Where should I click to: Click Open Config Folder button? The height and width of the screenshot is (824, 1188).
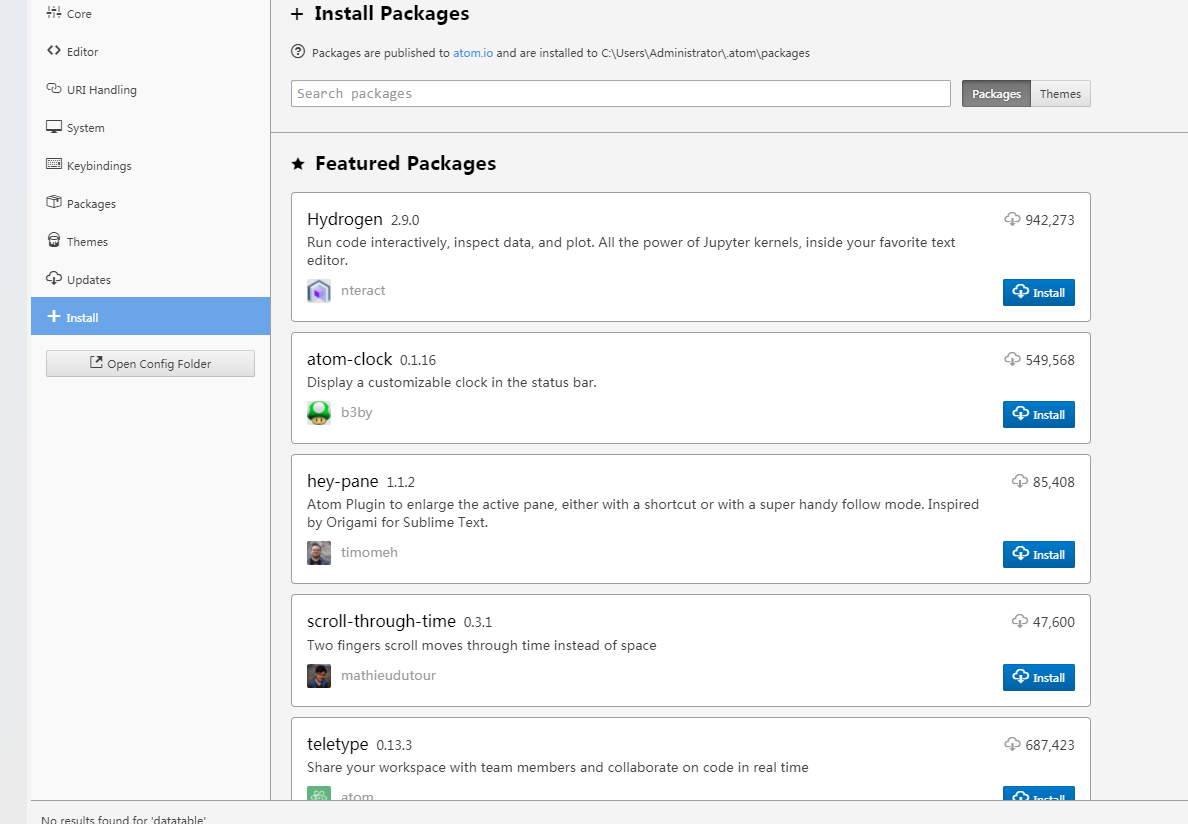pyautogui.click(x=150, y=364)
